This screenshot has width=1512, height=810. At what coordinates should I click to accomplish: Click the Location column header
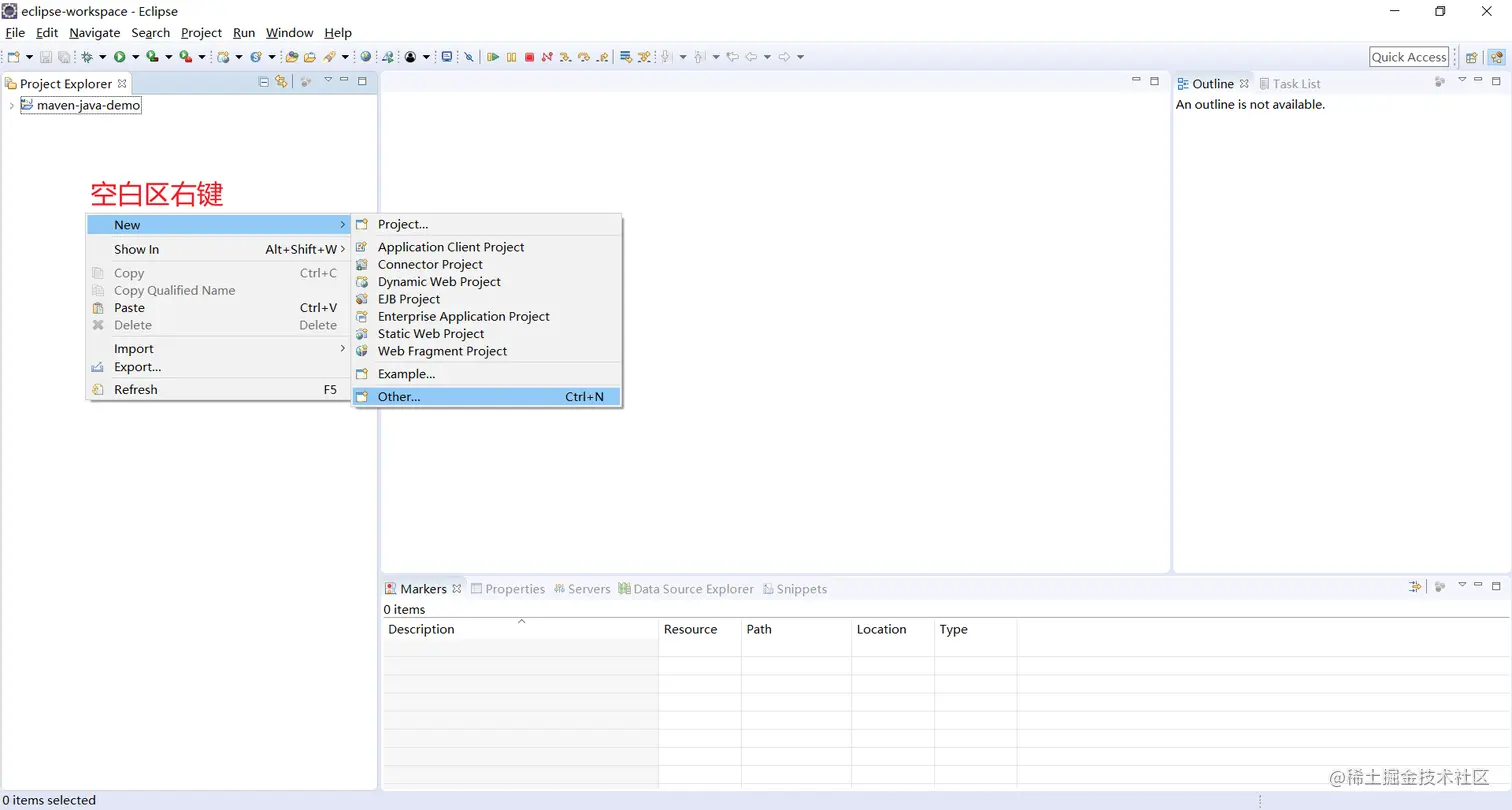pos(893,629)
